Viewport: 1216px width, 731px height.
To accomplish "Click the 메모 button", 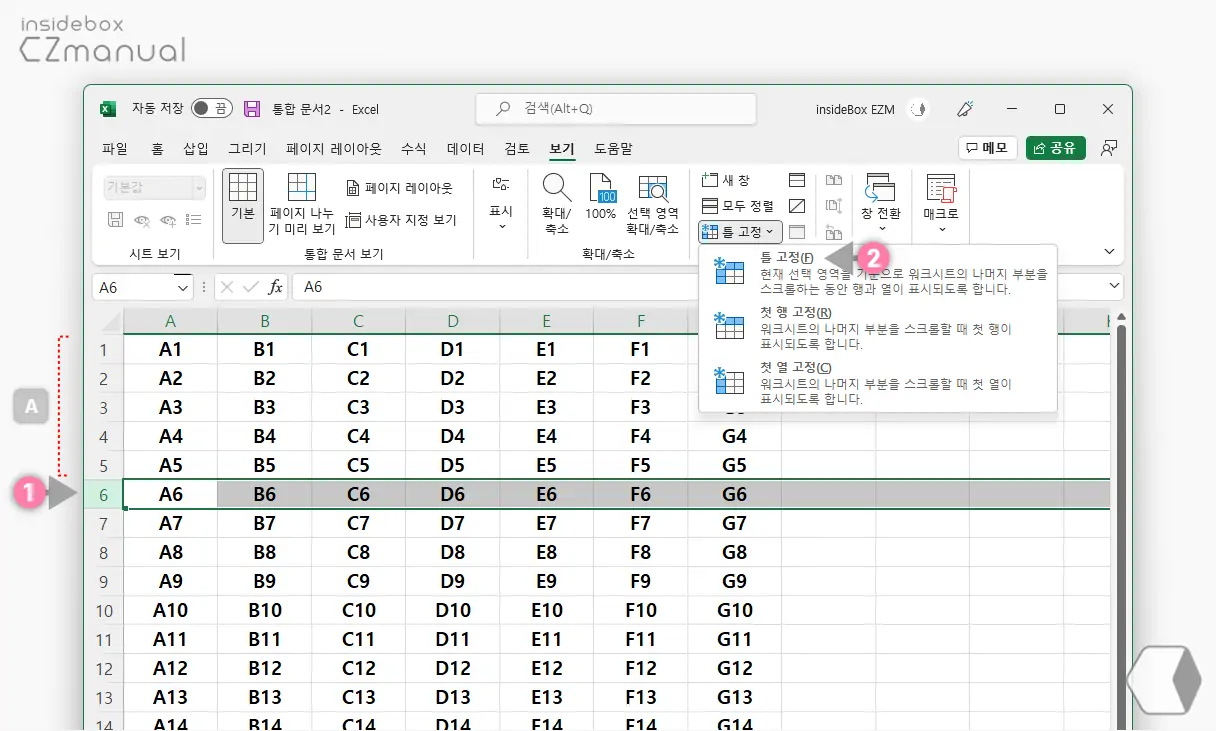I will 987,148.
